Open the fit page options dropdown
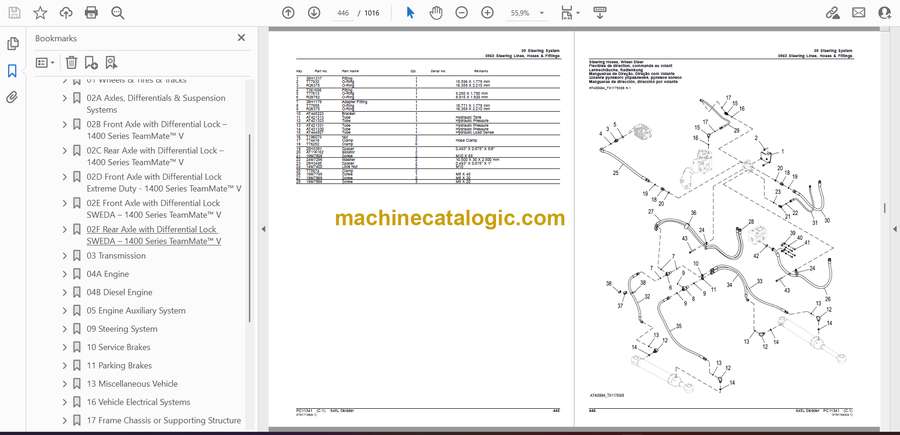This screenshot has width=900, height=435. click(x=570, y=13)
